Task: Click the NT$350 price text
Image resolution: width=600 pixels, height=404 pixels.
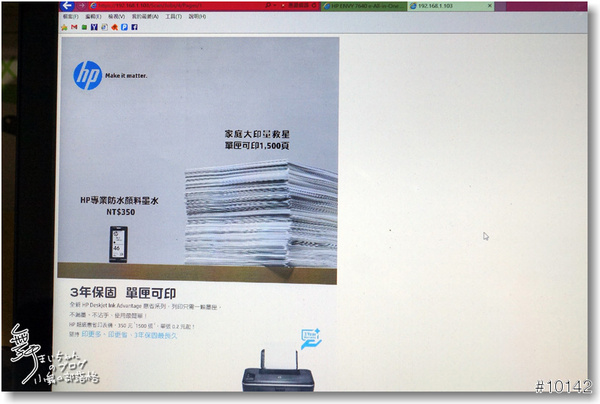Action: tap(121, 212)
